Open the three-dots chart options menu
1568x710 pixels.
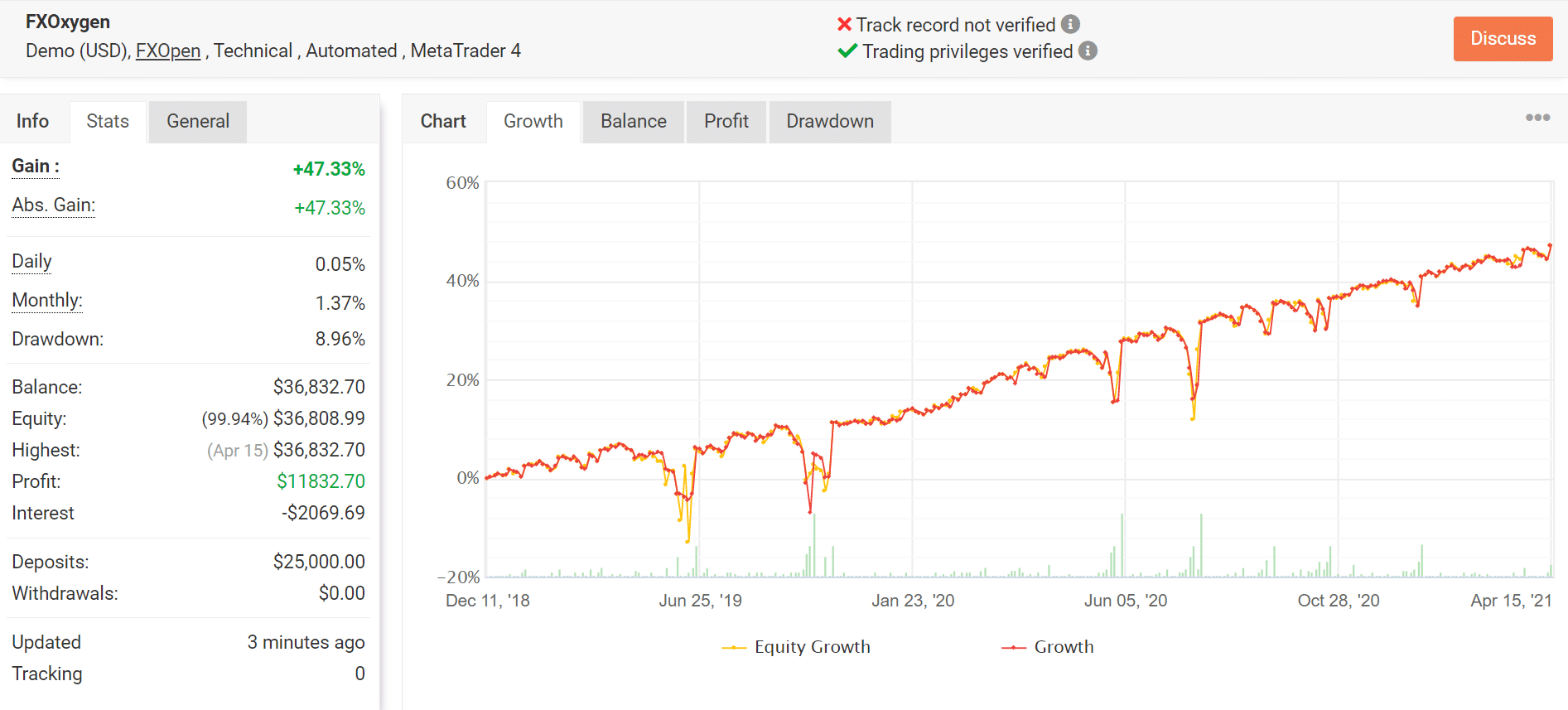point(1537,118)
